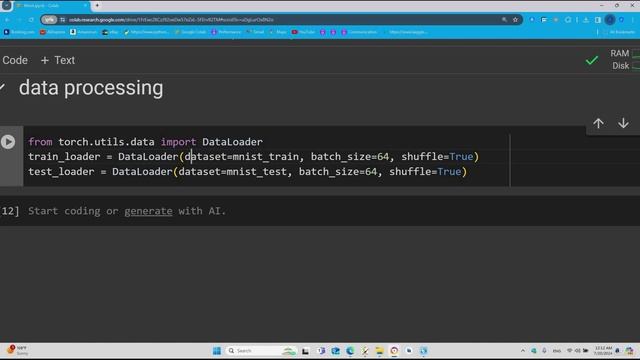Go back in browser

pyautogui.click(x=7, y=20)
